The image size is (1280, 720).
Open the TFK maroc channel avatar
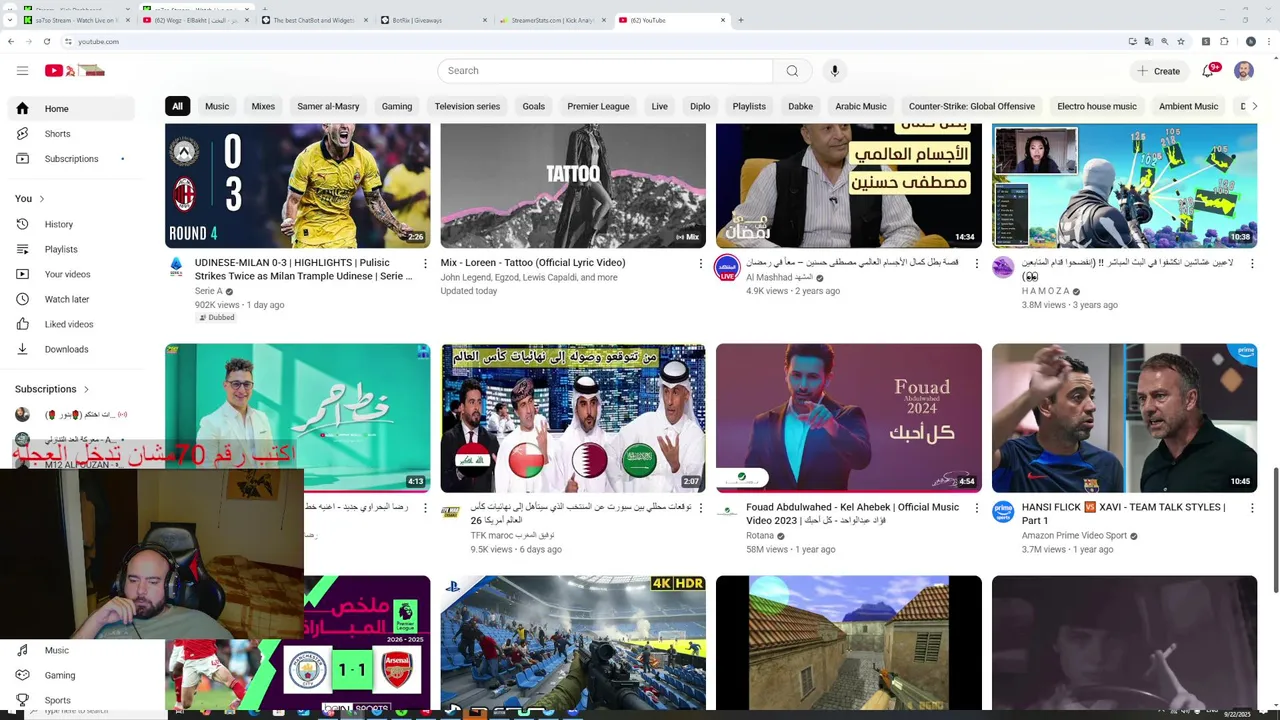point(452,511)
